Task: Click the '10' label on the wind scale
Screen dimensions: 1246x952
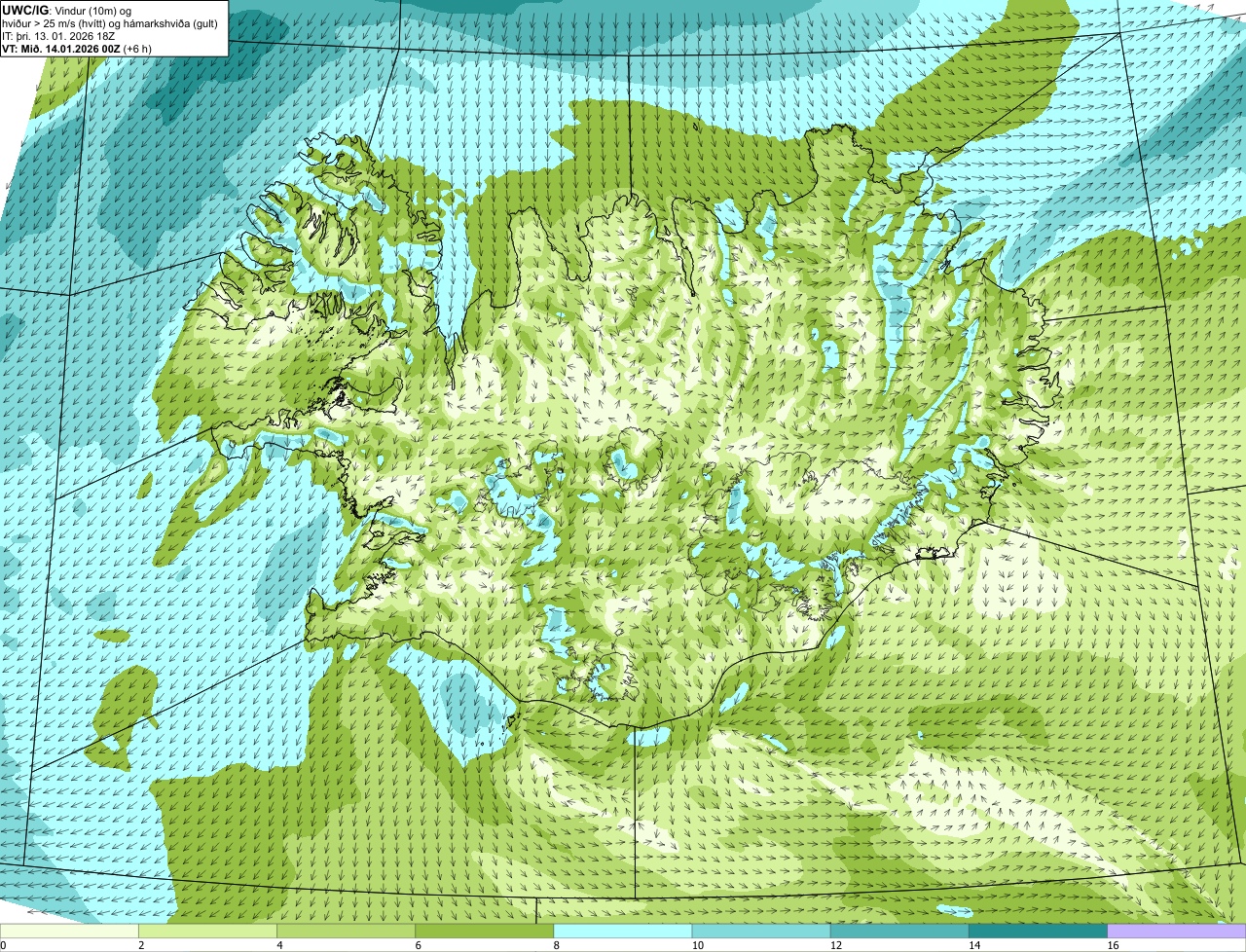Action: tap(697, 945)
